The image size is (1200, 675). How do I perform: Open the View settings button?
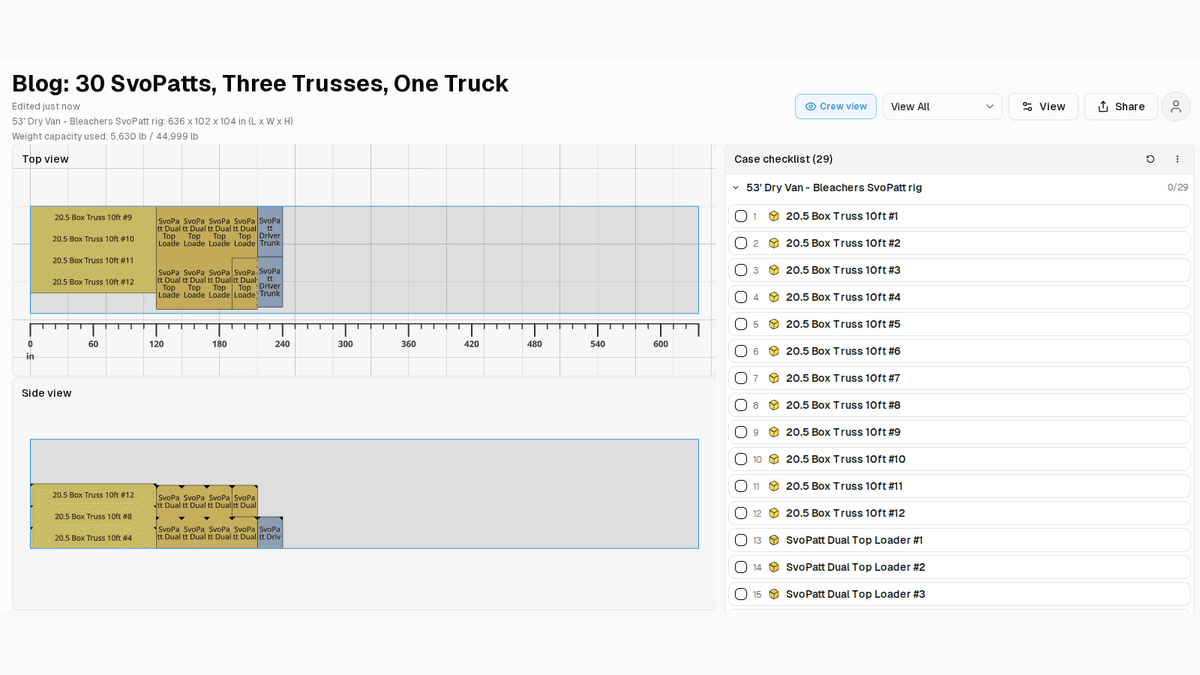(1043, 107)
